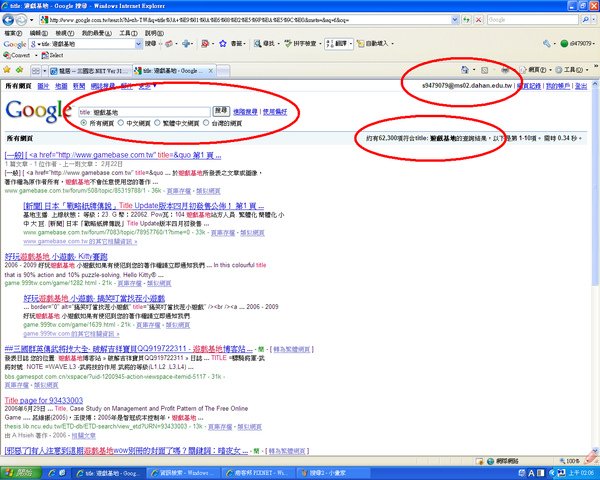Refresh the page using the green arrows icon
Image resolution: width=600 pixels, height=480 pixels.
point(466,20)
